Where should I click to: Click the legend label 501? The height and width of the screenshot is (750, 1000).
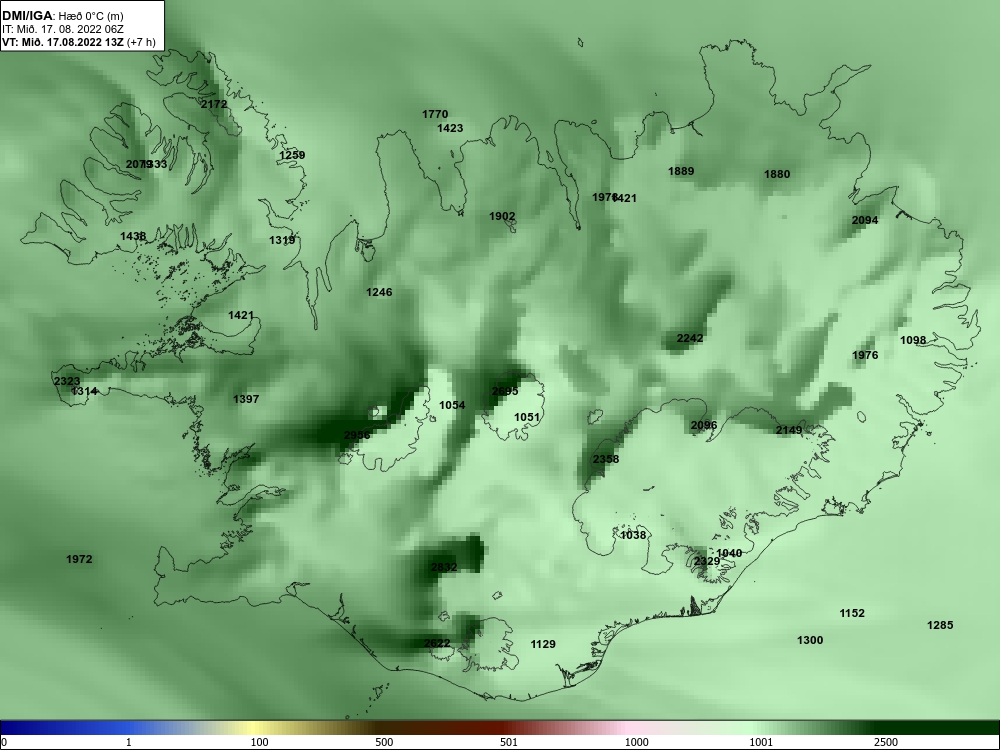point(509,742)
